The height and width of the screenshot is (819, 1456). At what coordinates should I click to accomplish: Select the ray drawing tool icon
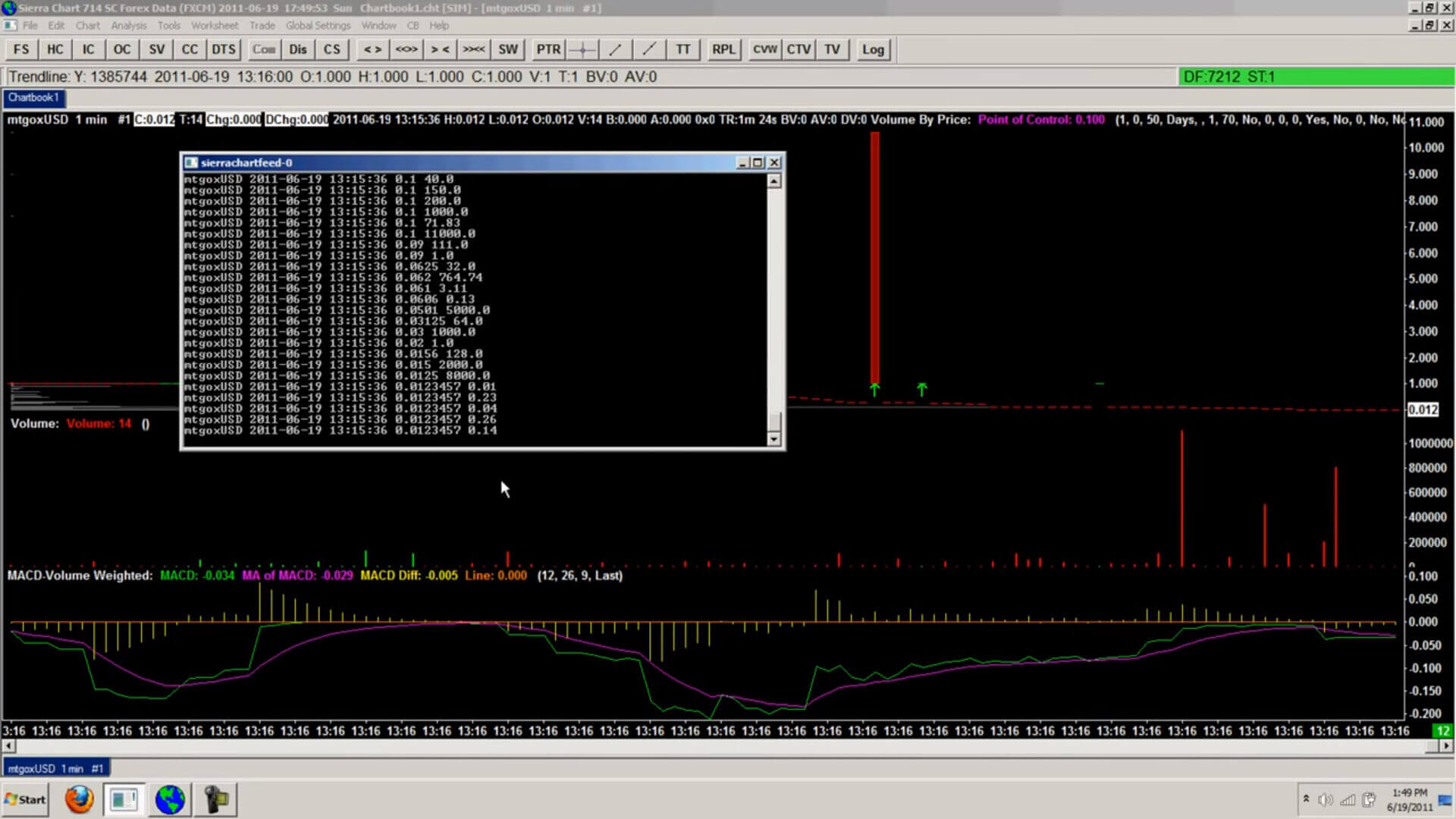click(x=649, y=49)
